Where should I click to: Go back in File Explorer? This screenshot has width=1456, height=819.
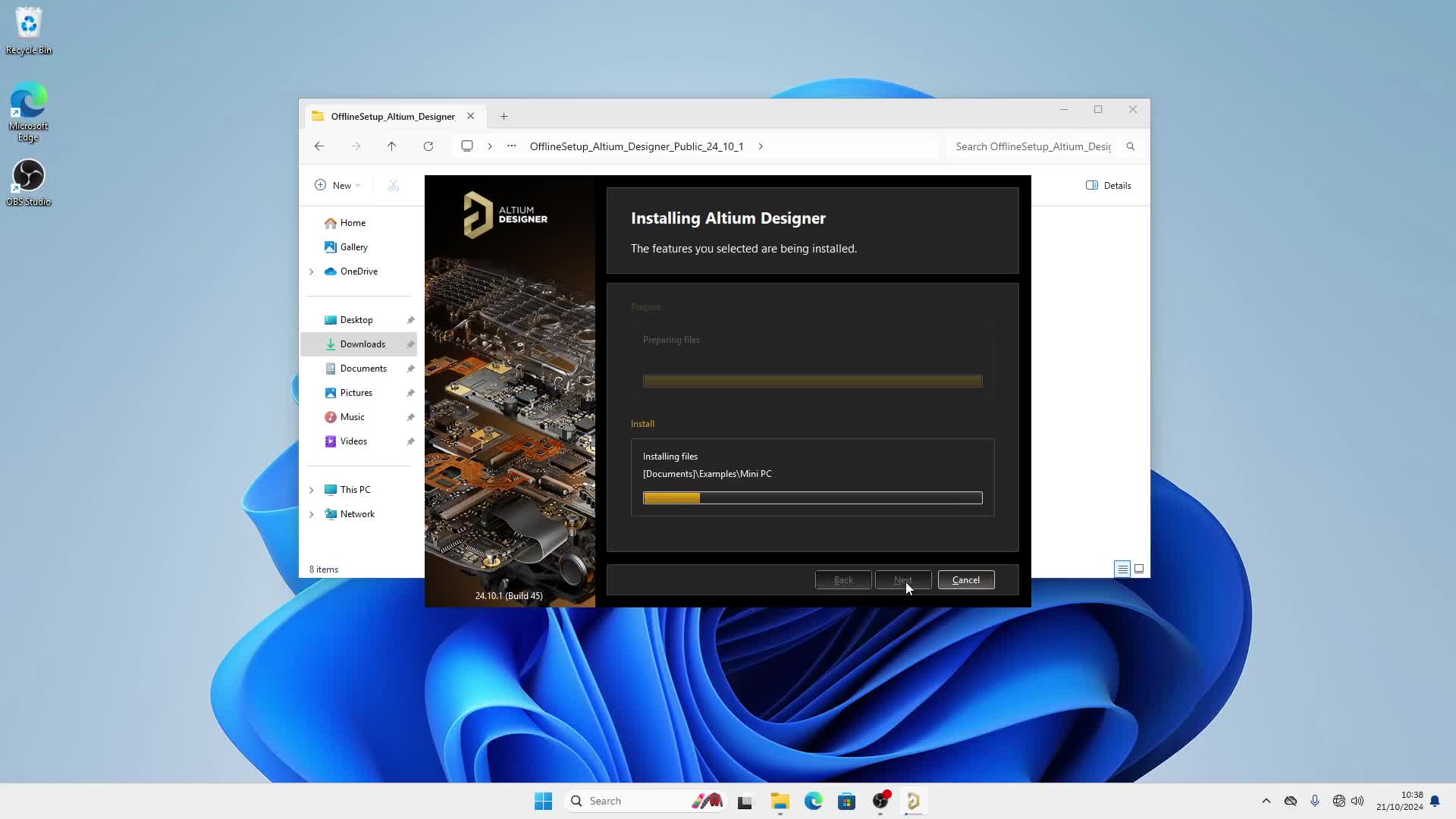319,146
